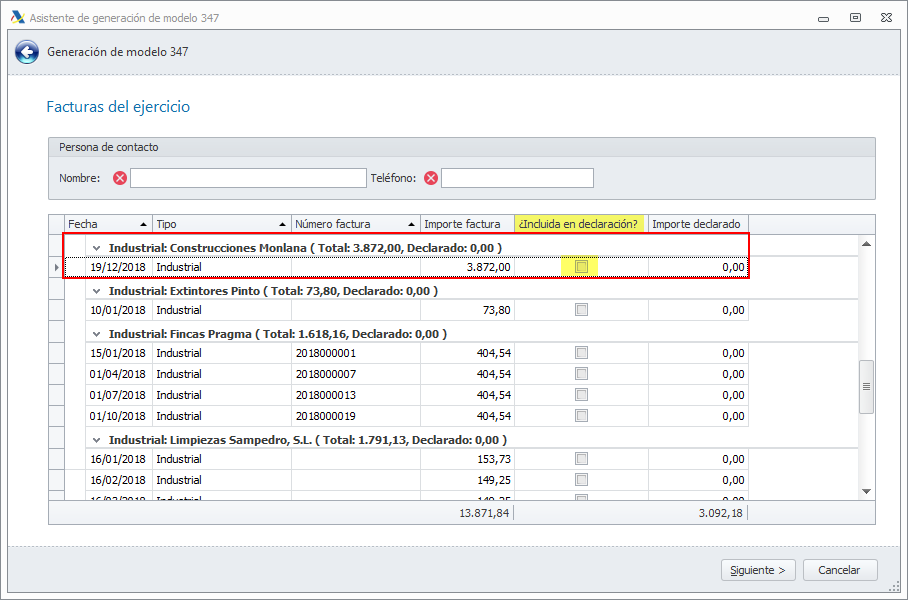Collapse the Fincas Pragma group
The image size is (908, 600).
coord(97,334)
